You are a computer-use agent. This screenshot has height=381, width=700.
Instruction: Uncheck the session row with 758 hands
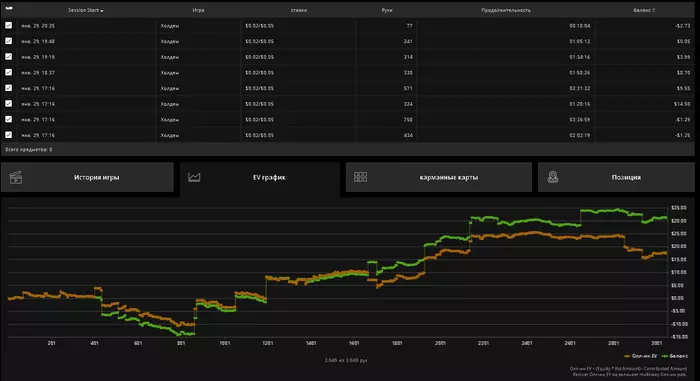[8, 119]
